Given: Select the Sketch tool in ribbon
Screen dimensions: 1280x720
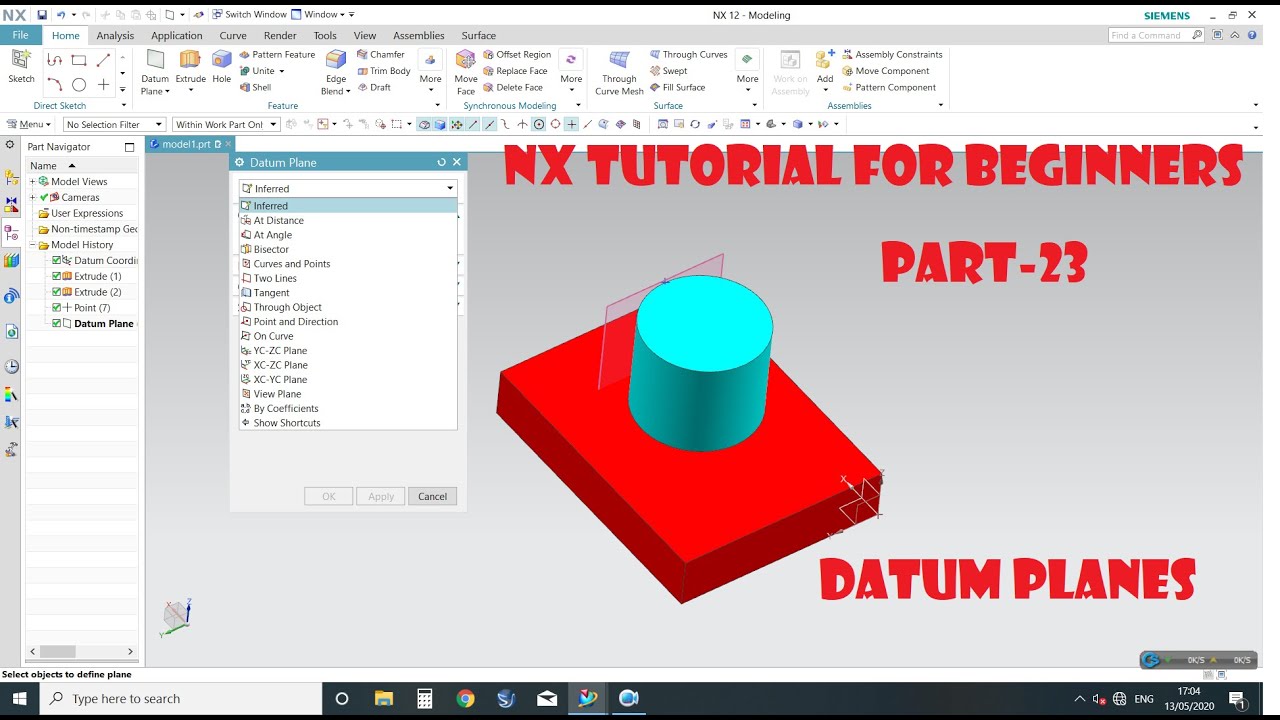Looking at the screenshot, I should point(21,67).
